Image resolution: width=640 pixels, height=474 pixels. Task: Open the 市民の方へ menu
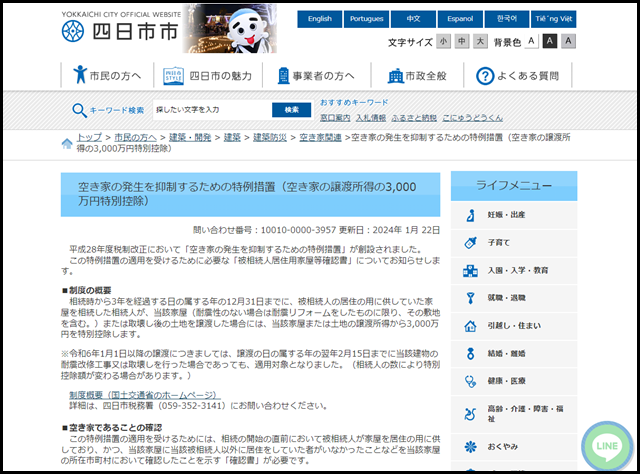click(107, 75)
